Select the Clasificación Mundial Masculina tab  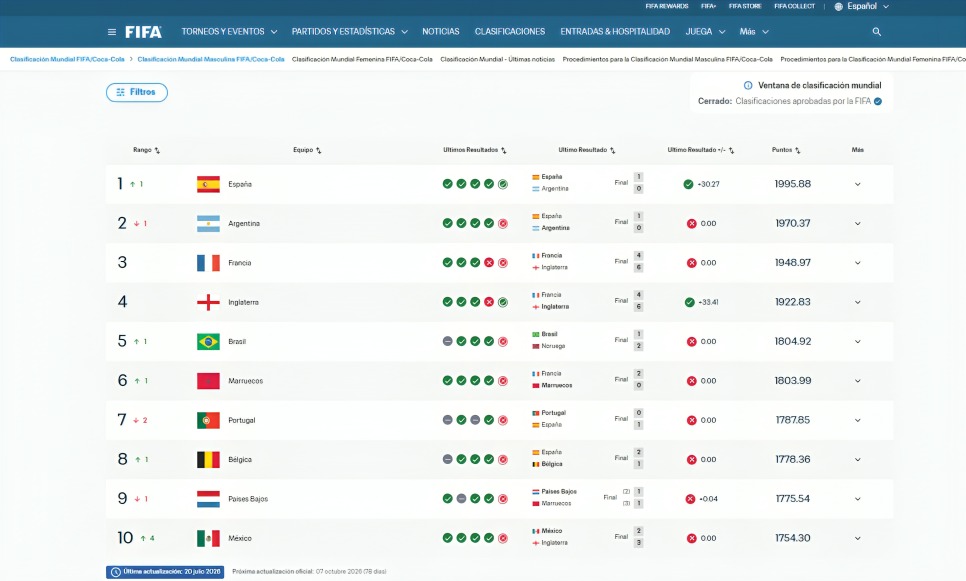click(x=211, y=59)
